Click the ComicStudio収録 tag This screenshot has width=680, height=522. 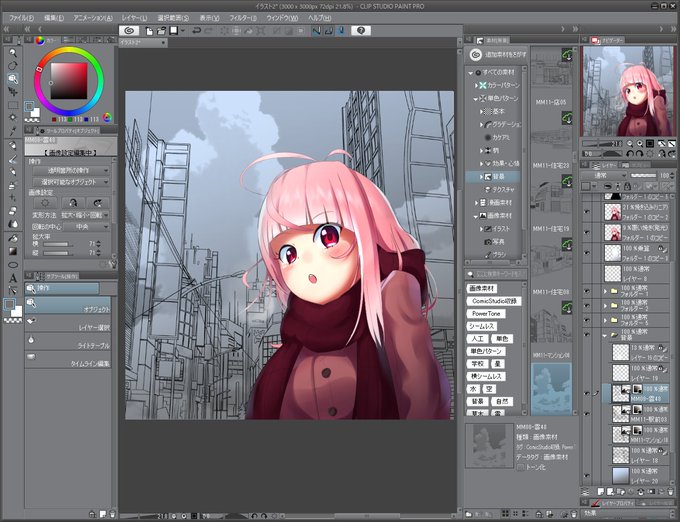(494, 301)
